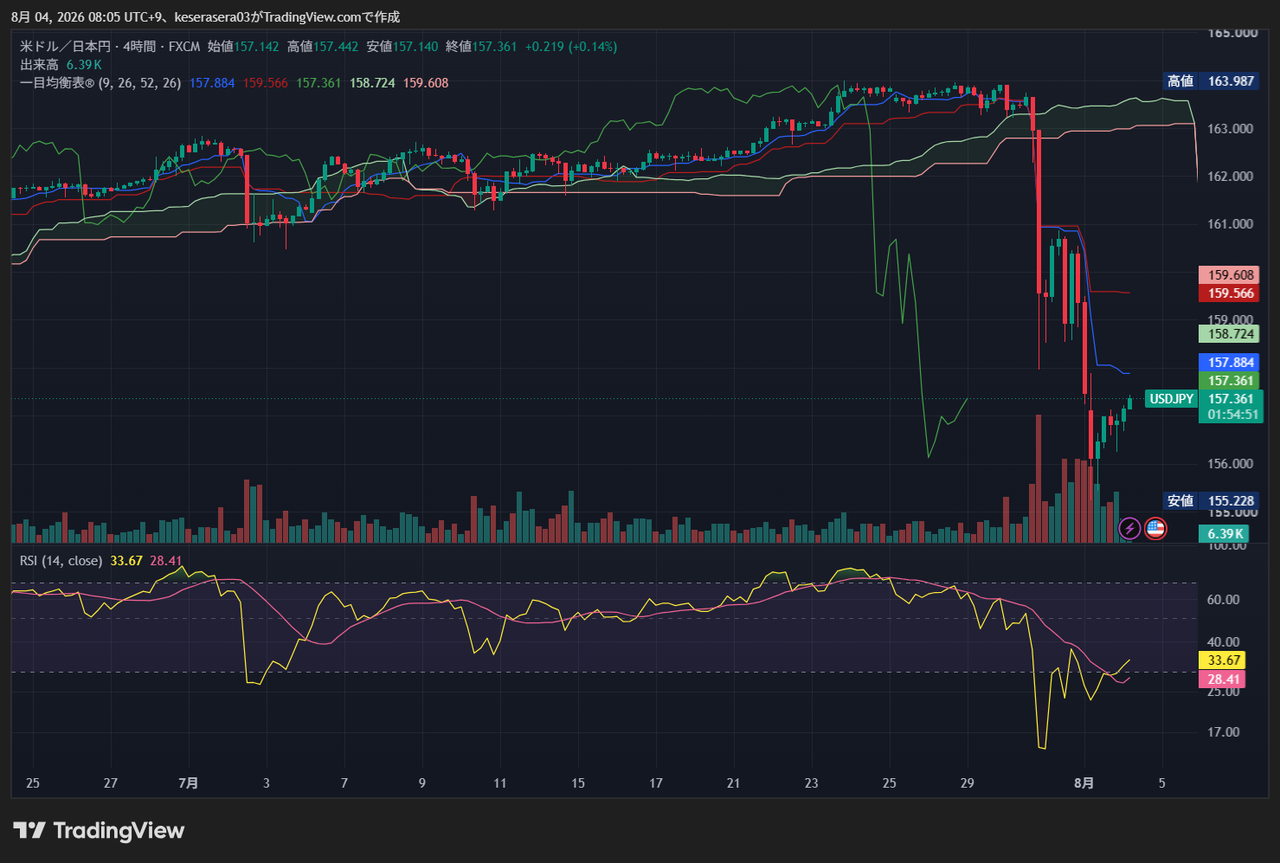Image resolution: width=1280 pixels, height=863 pixels.
Task: Click the 6.39K volume label on the price axis
Action: tap(1223, 533)
